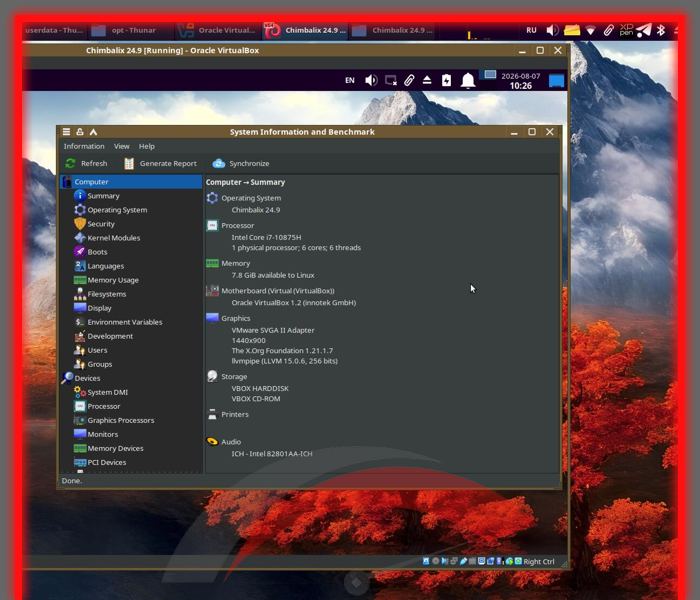The height and width of the screenshot is (600, 700).
Task: Click the Graphics monitor icon in summary
Action: [x=212, y=318]
